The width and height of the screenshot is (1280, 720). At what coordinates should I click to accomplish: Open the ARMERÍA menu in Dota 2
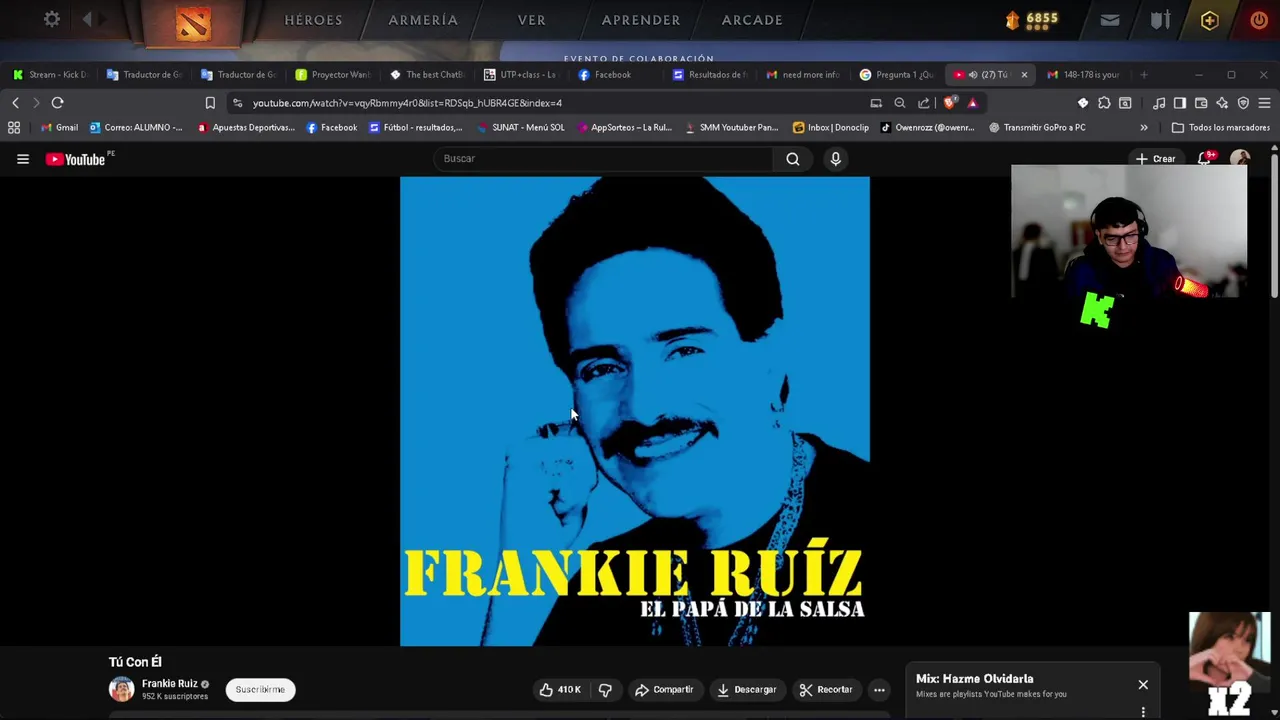(423, 20)
